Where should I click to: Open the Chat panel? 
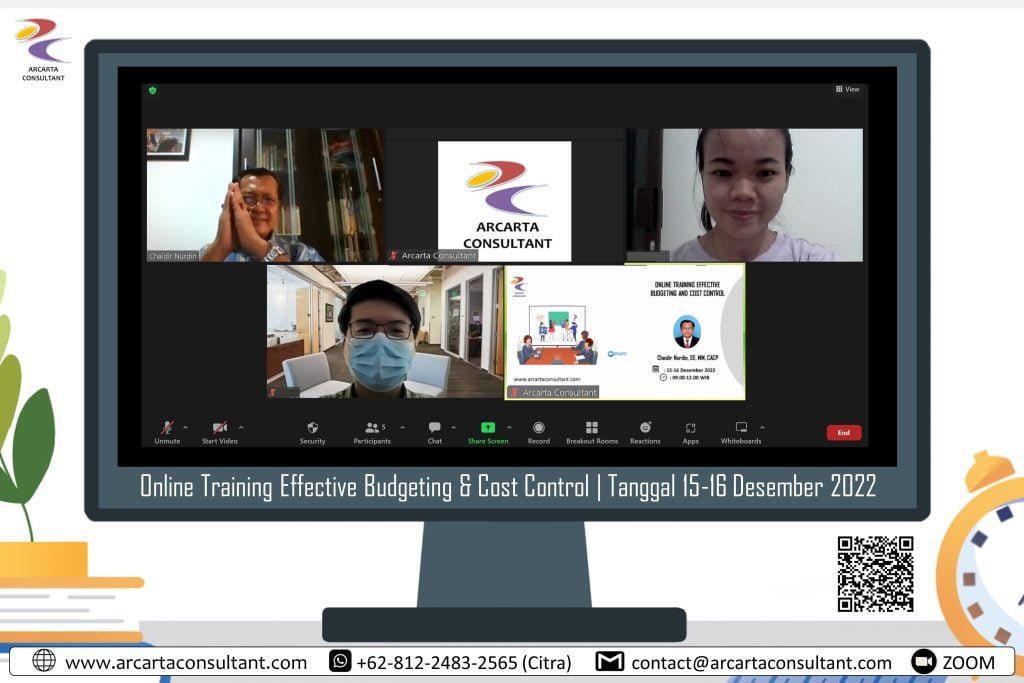[x=434, y=428]
